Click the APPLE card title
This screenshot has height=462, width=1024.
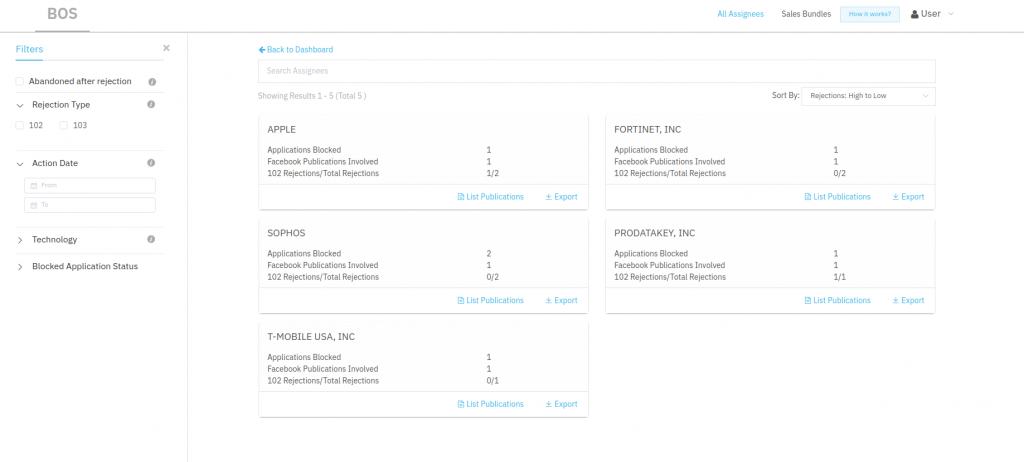coord(282,129)
